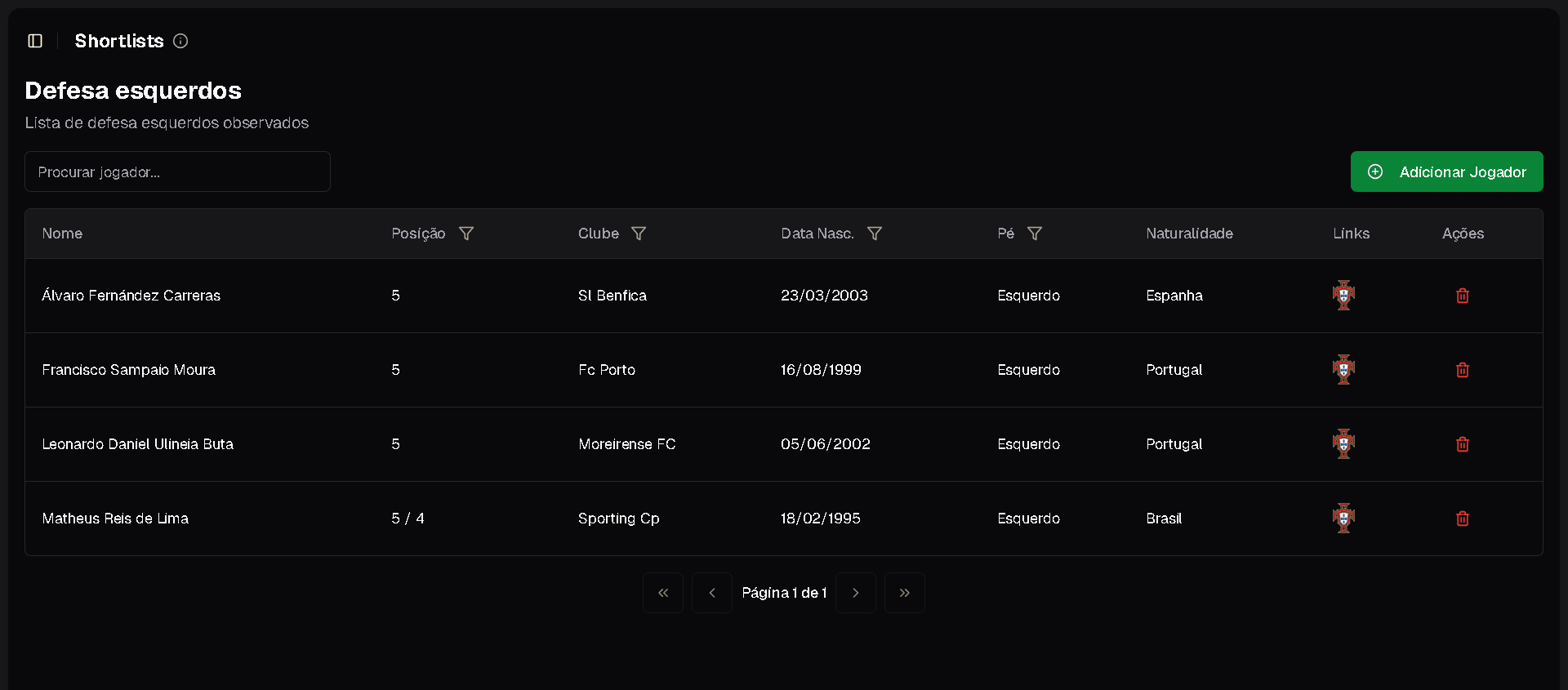This screenshot has height=690, width=1568.
Task: Open federation link for Francisco Sampaio Moura
Action: (x=1343, y=370)
